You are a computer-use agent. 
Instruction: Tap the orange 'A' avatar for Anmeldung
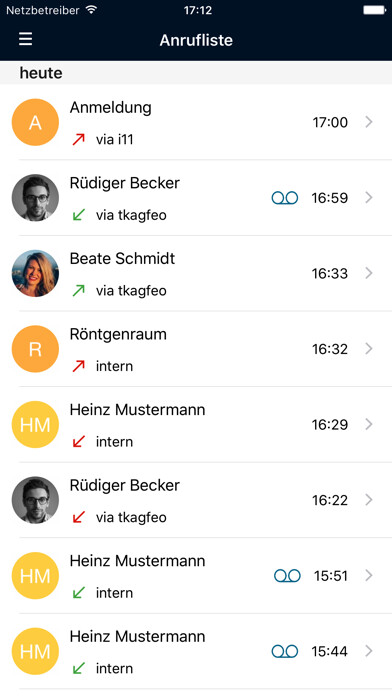click(35, 122)
